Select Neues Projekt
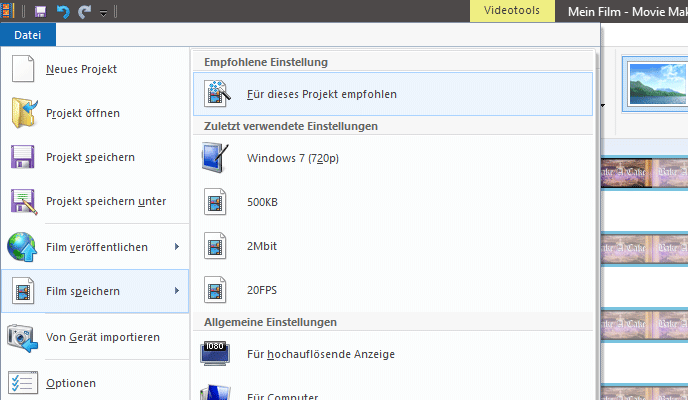 (x=82, y=69)
